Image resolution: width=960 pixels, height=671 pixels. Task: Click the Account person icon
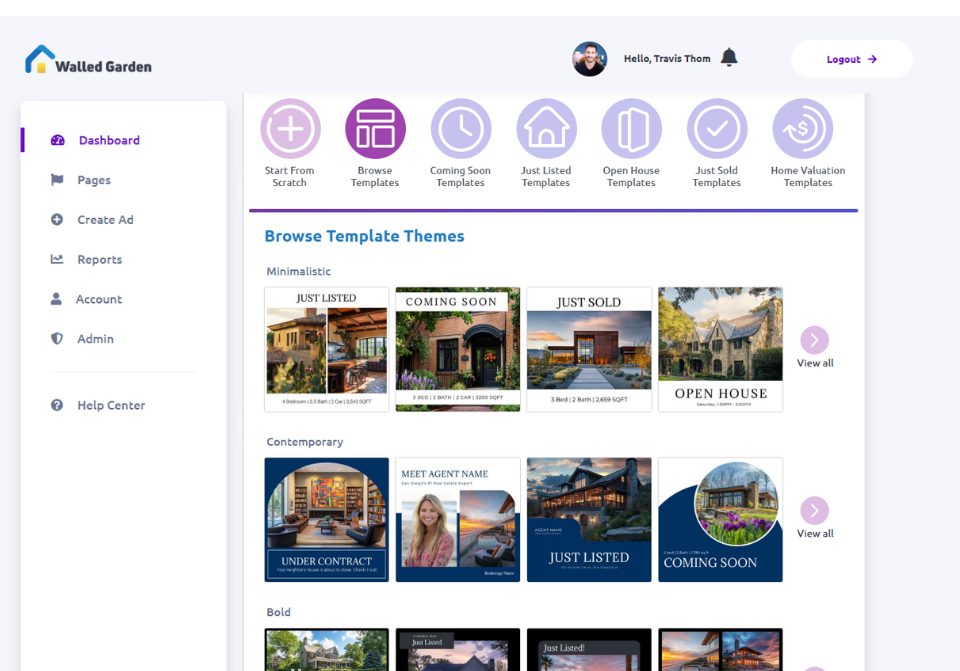point(56,299)
